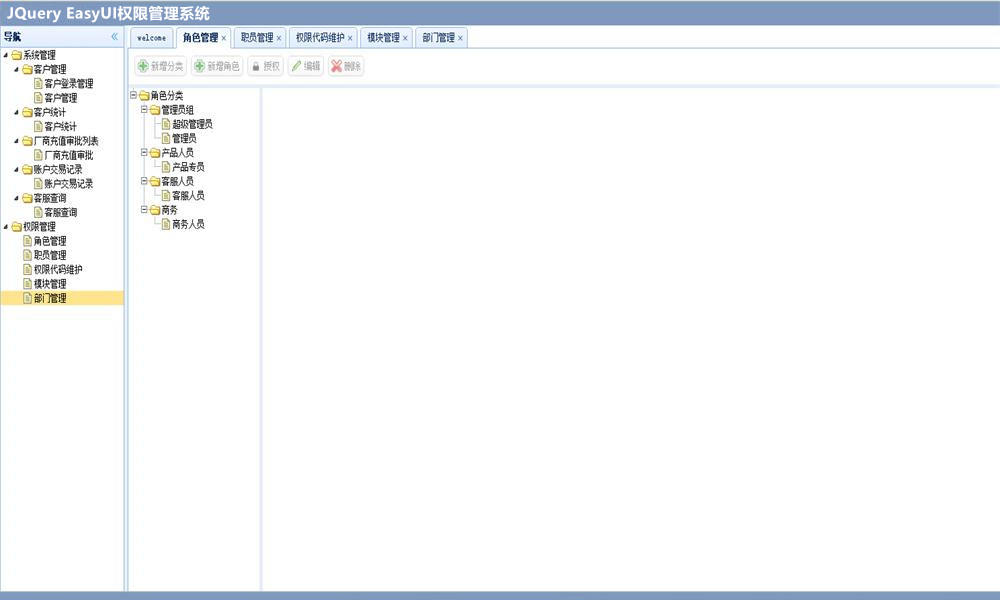1000x600 pixels.
Task: Collapse the 管理员组 node box
Action: 144,110
